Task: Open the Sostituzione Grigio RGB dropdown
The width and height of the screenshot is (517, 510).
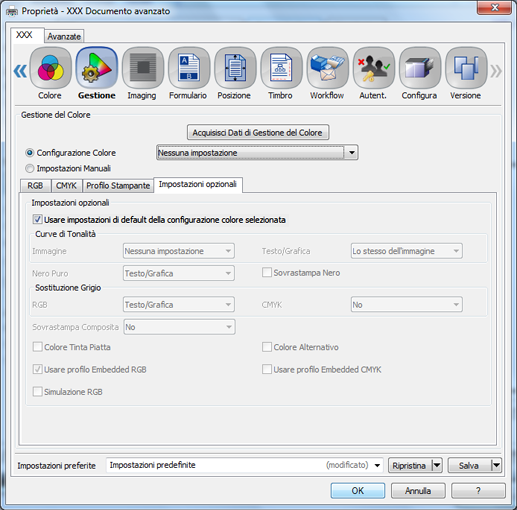Action: pos(179,305)
